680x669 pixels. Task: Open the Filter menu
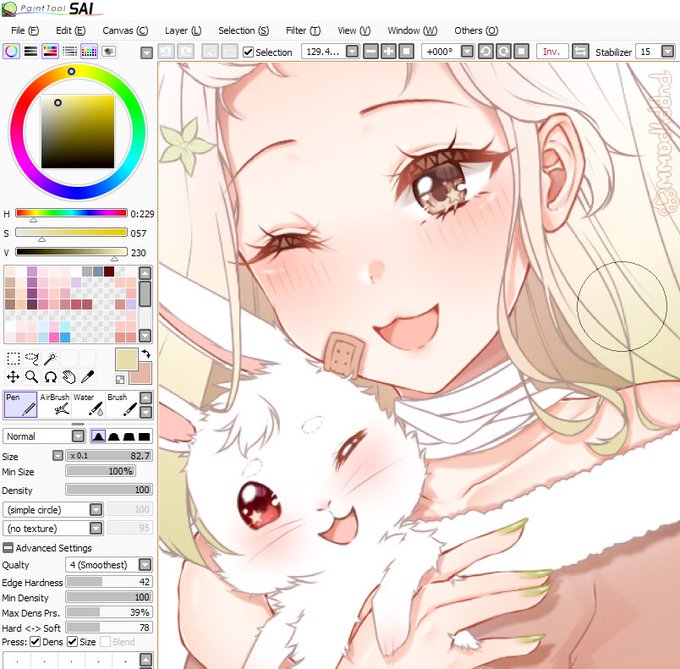[303, 30]
